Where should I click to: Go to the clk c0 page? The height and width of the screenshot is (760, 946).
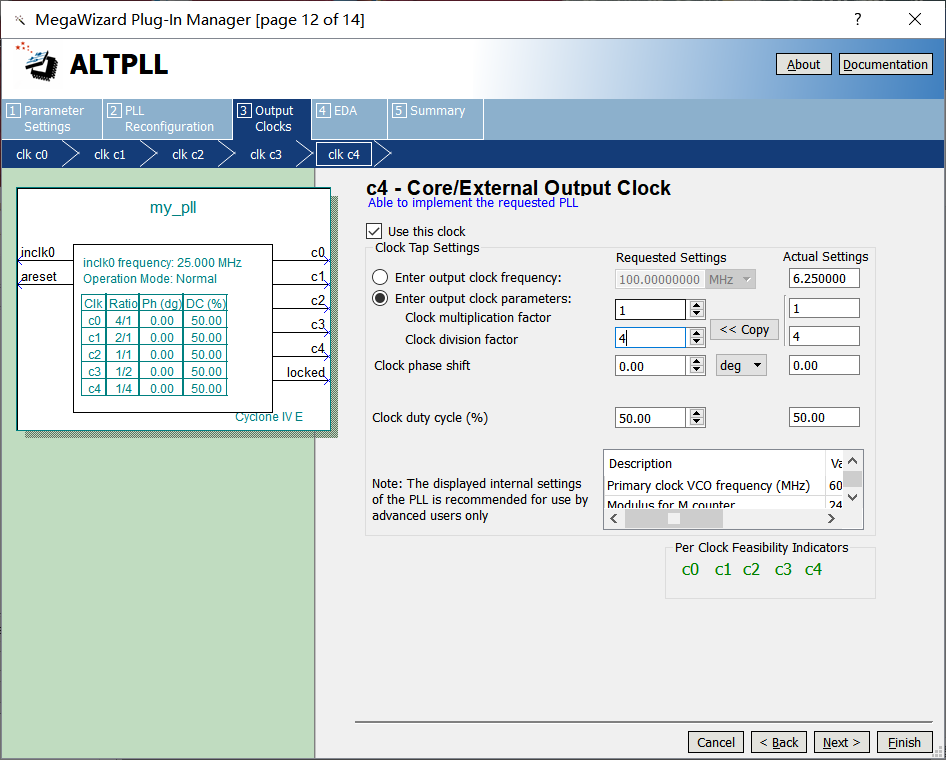(32, 154)
